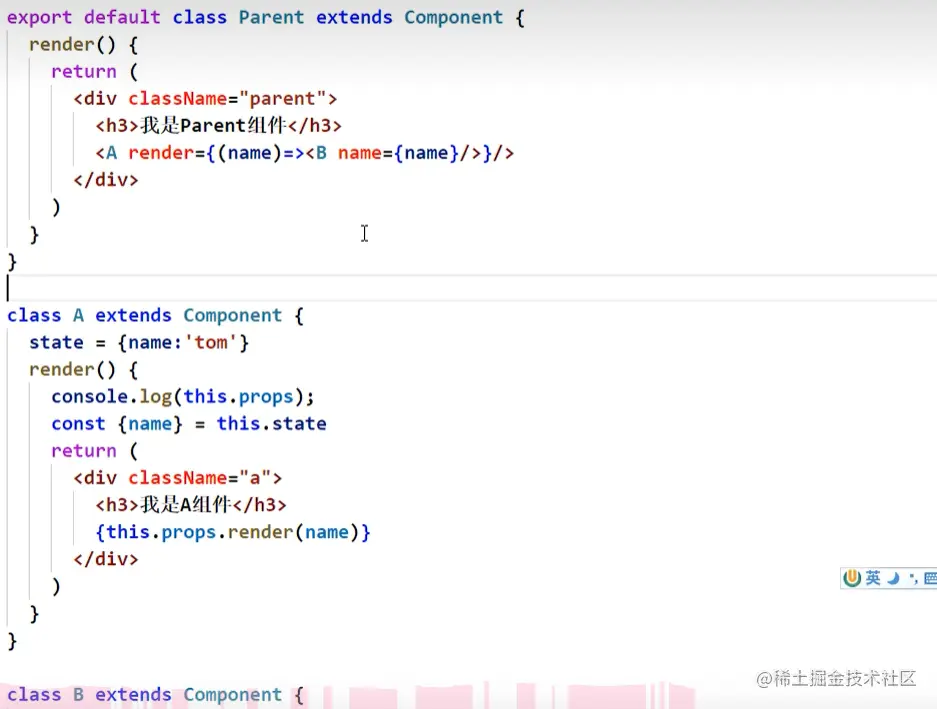Click the '<A render={(name)=>' line
Screen dimensions: 937x709
[x=304, y=153]
